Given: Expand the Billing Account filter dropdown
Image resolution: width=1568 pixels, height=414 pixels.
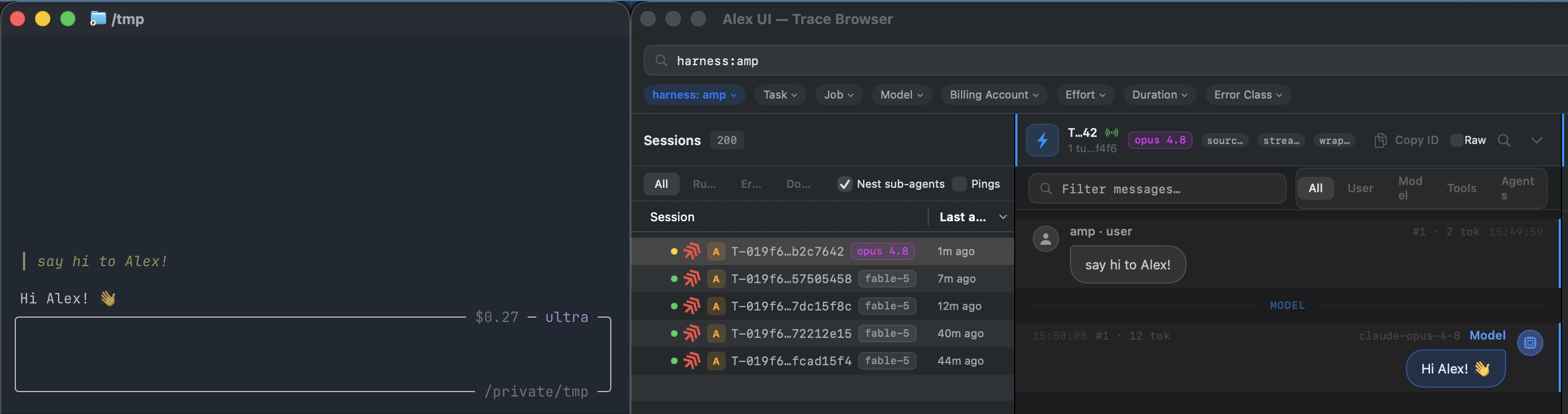Looking at the screenshot, I should tap(994, 94).
